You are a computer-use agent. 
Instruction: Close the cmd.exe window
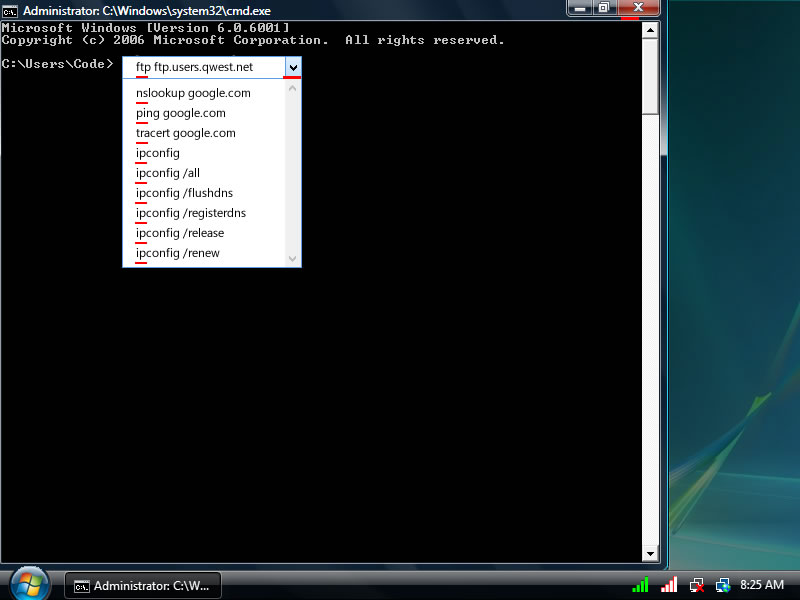pos(638,8)
